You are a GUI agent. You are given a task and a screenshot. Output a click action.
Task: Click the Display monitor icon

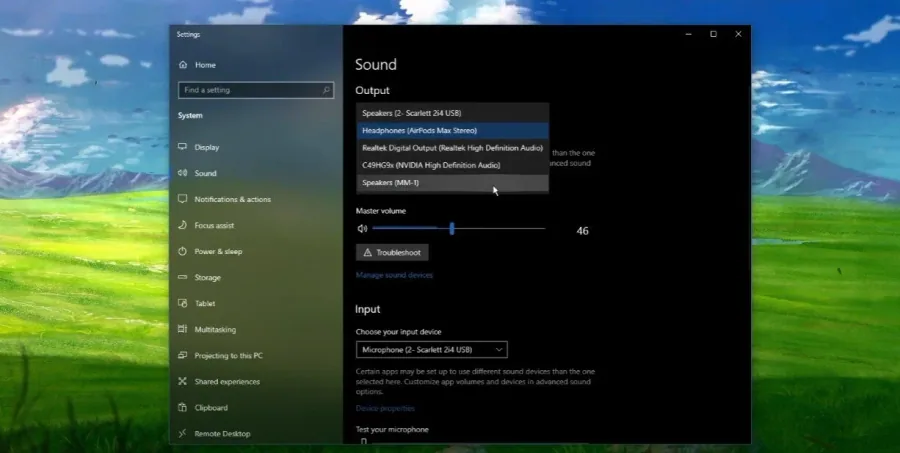pyautogui.click(x=183, y=147)
